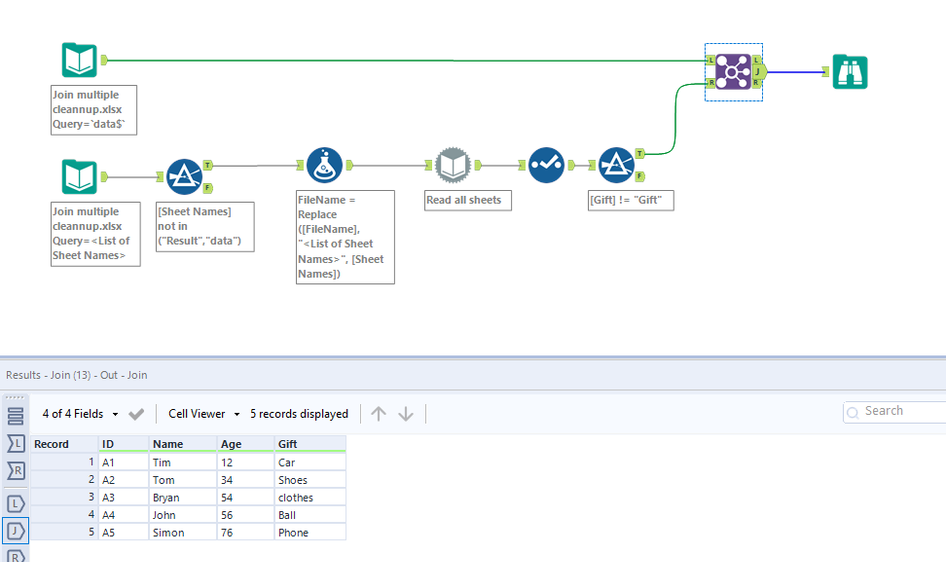
Task: Jump to next record with down arrow
Action: click(x=406, y=414)
